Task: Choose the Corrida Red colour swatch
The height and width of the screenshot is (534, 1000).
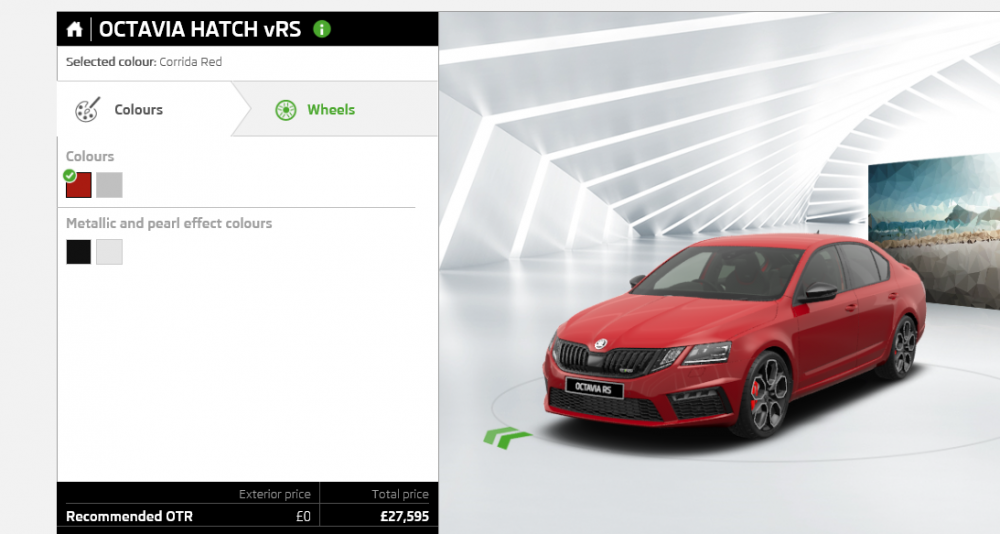Action: (x=78, y=184)
